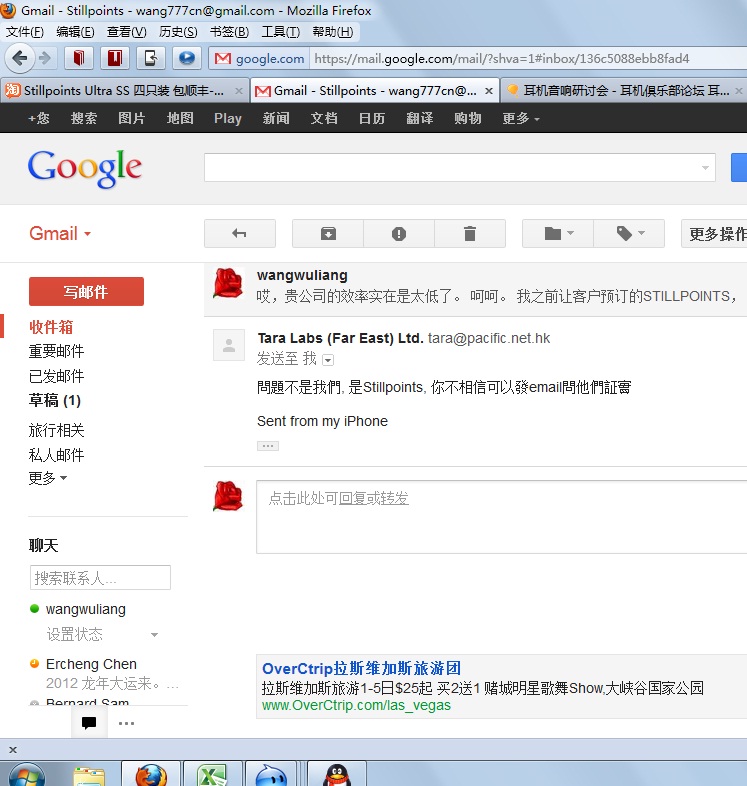Click the address bar URL

click(502, 59)
